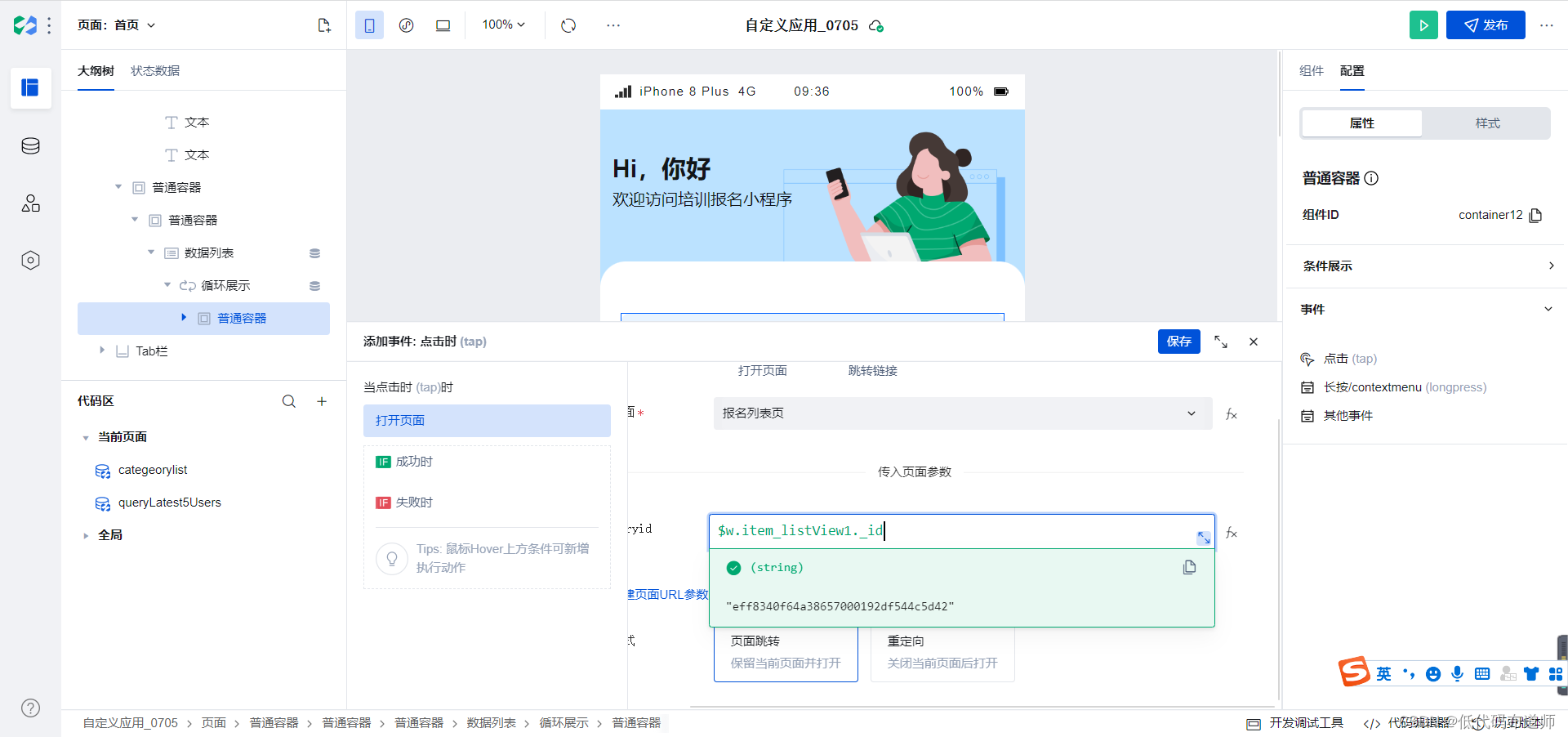The height and width of the screenshot is (737, 1568).
Task: Click the refresh canvas icon
Action: click(x=568, y=25)
